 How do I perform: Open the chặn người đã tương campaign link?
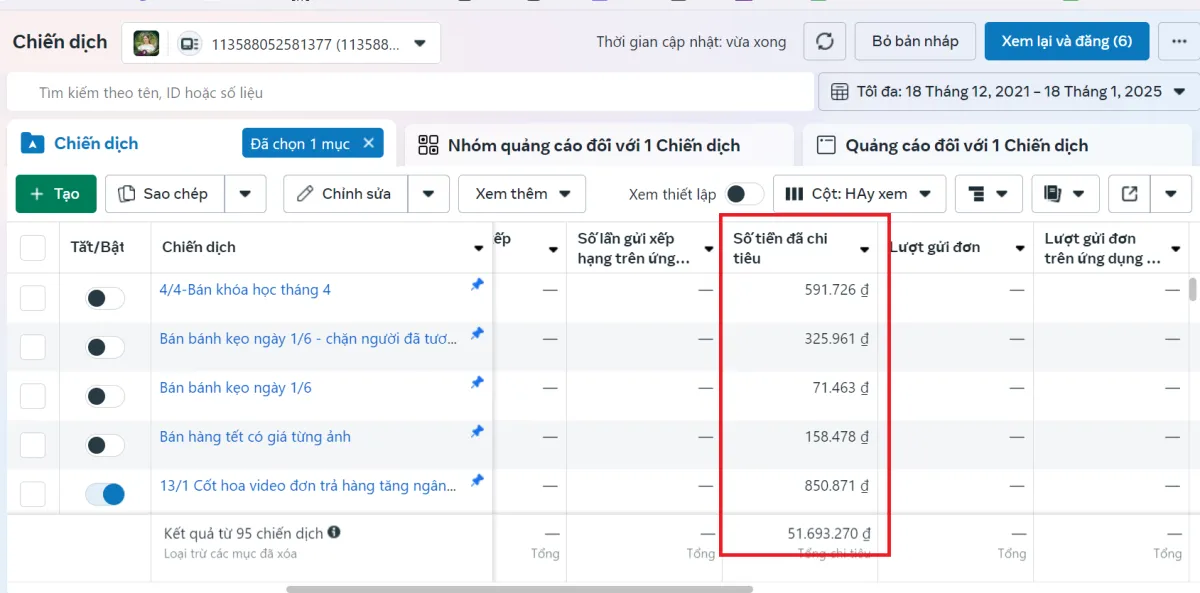pyautogui.click(x=308, y=339)
